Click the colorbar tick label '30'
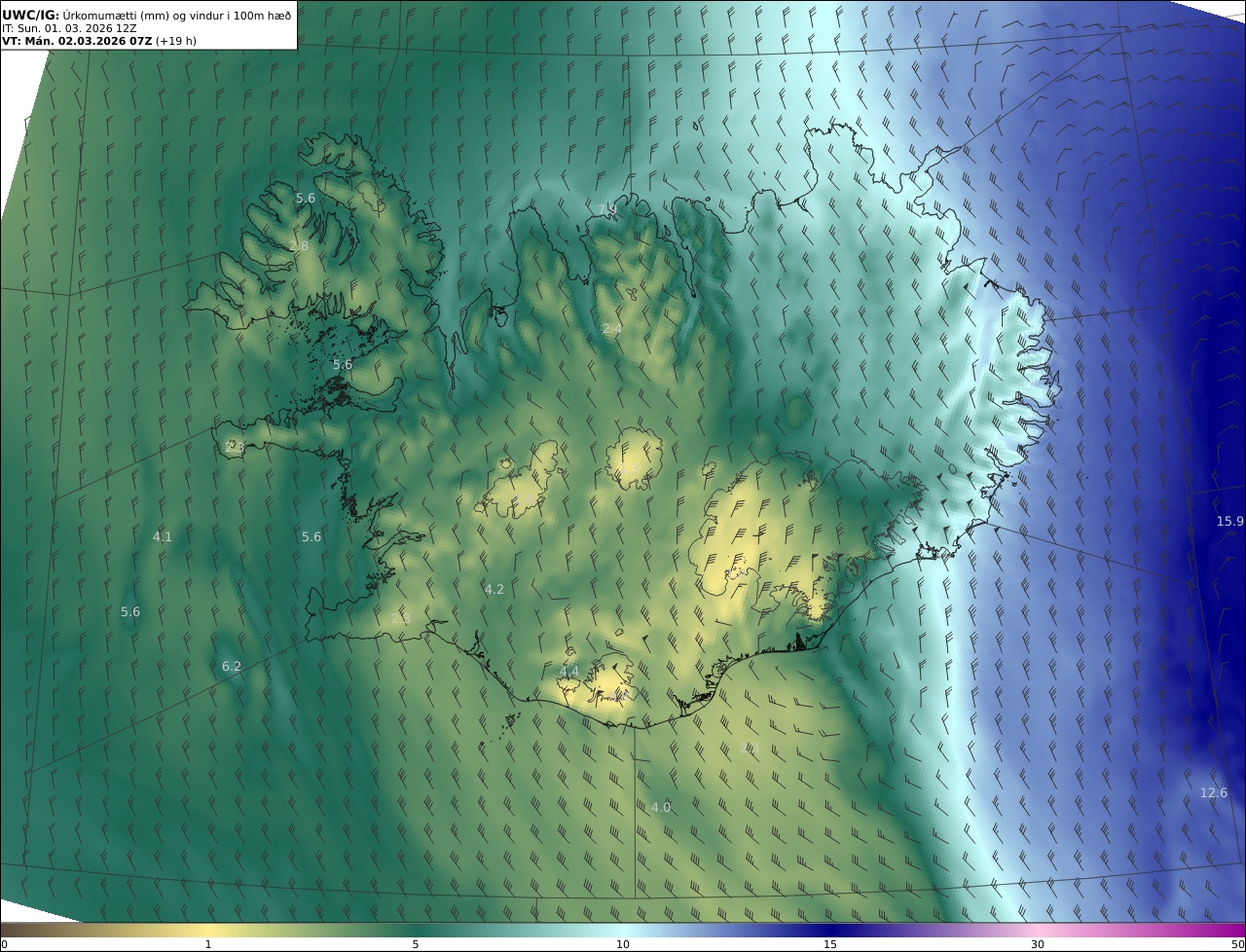The width and height of the screenshot is (1246, 952). [1038, 945]
